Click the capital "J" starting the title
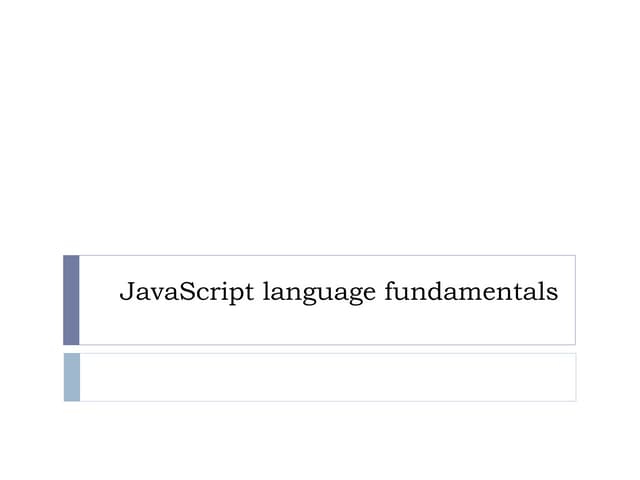Image resolution: width=640 pixels, height=480 pixels. [126, 293]
